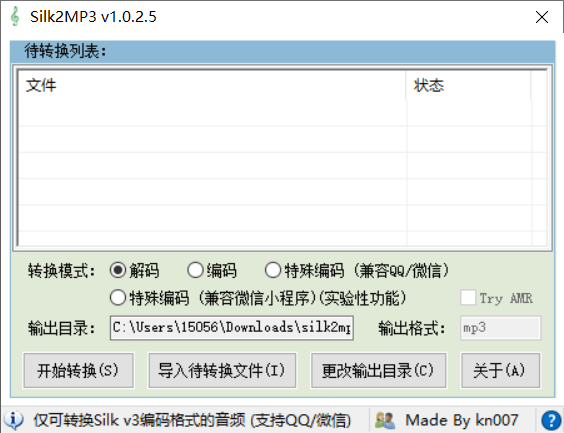Click the 输出格式 mp3 field
Viewport: 564px width, 433px height.
(500, 328)
